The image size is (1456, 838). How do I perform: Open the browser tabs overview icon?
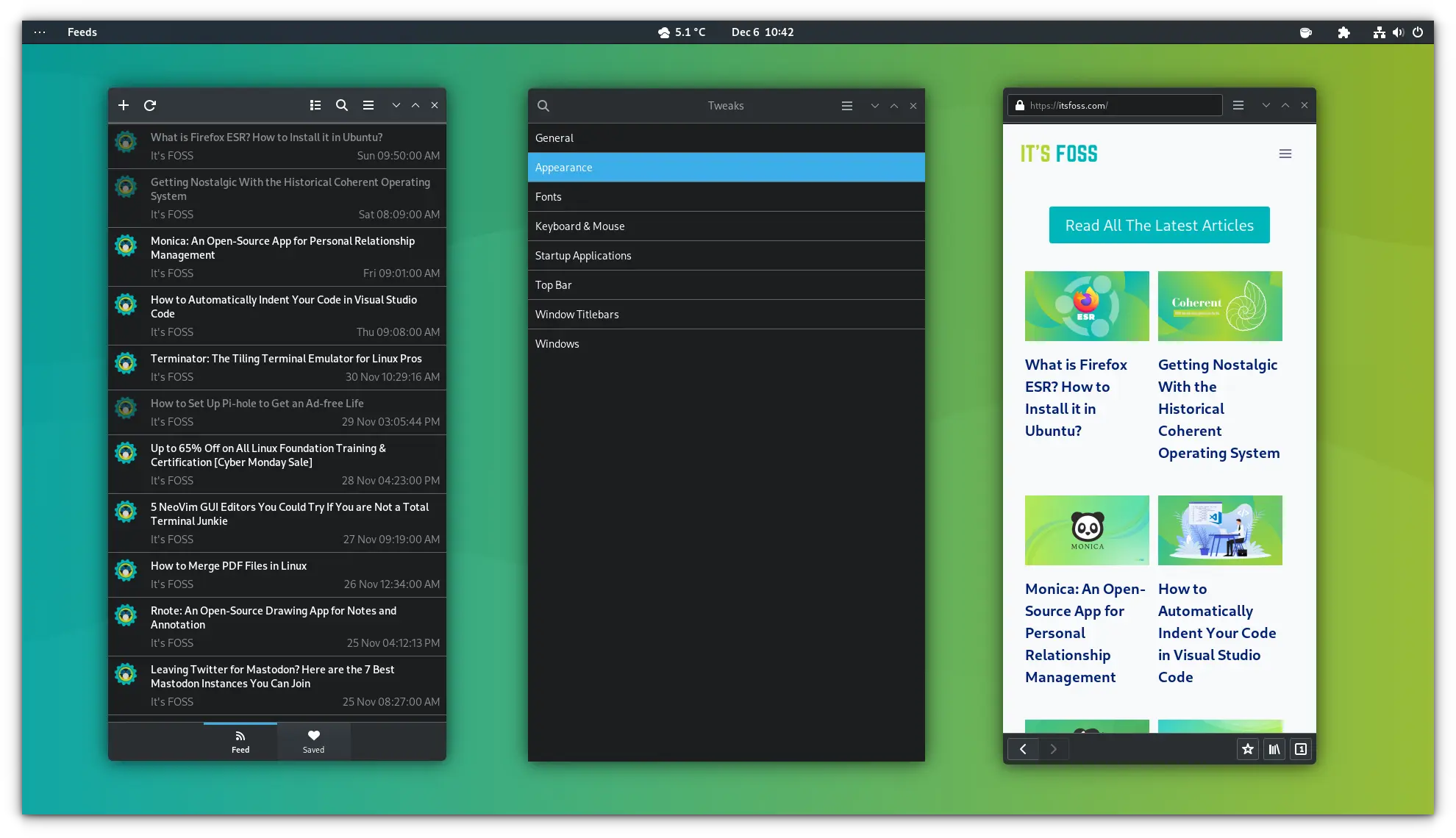click(x=1301, y=749)
